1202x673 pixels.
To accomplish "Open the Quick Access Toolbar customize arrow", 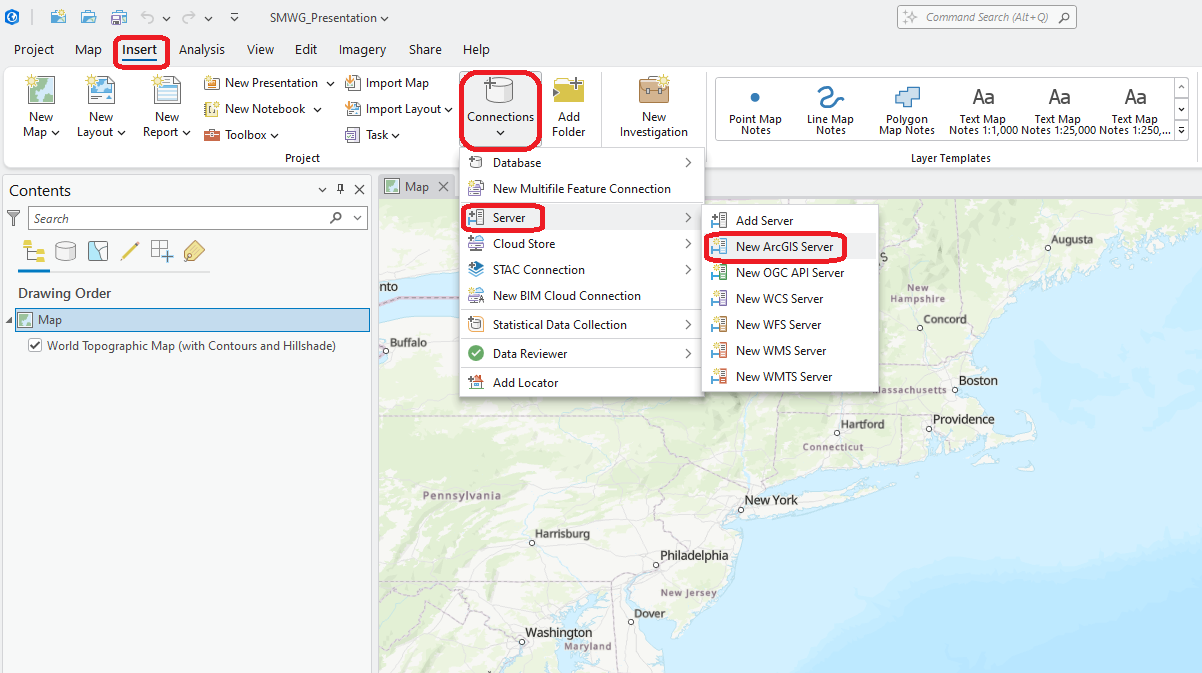I will (x=233, y=18).
